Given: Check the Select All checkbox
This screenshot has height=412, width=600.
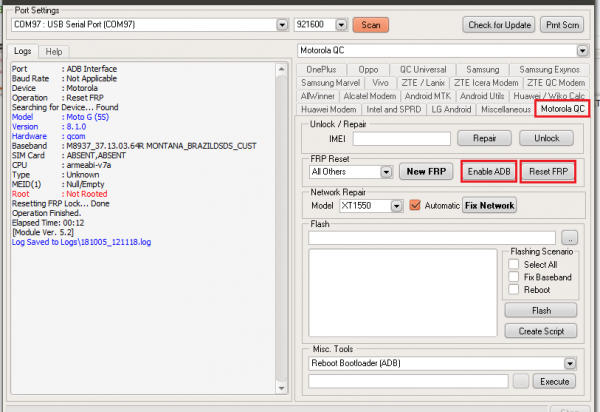Looking at the screenshot, I should click(514, 264).
